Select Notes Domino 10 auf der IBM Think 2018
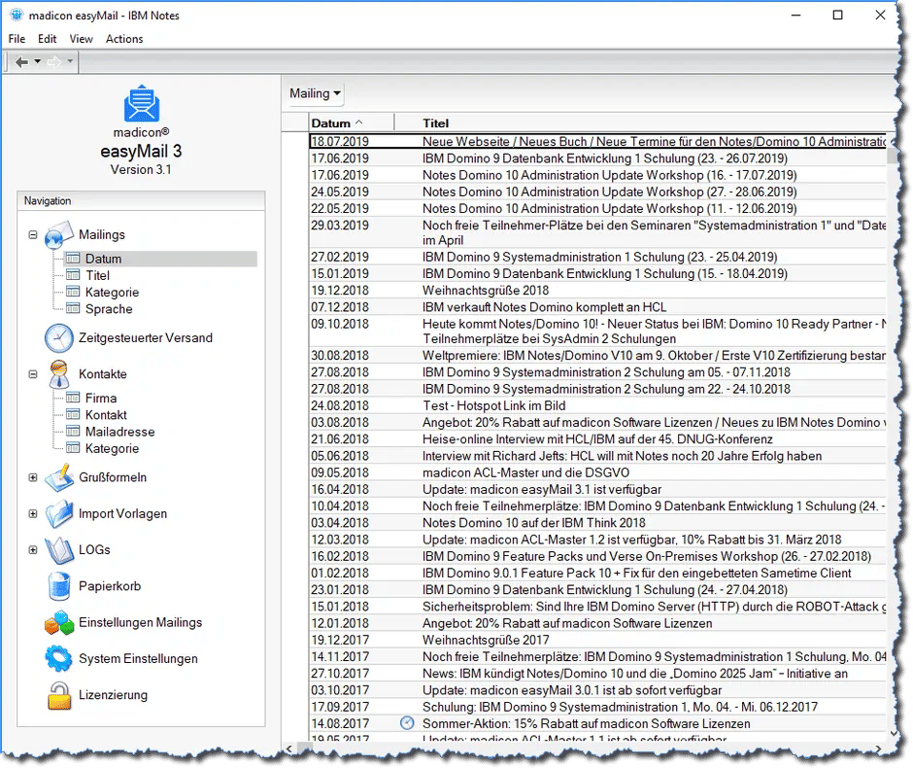Screen dimensions: 913x768 598,523
